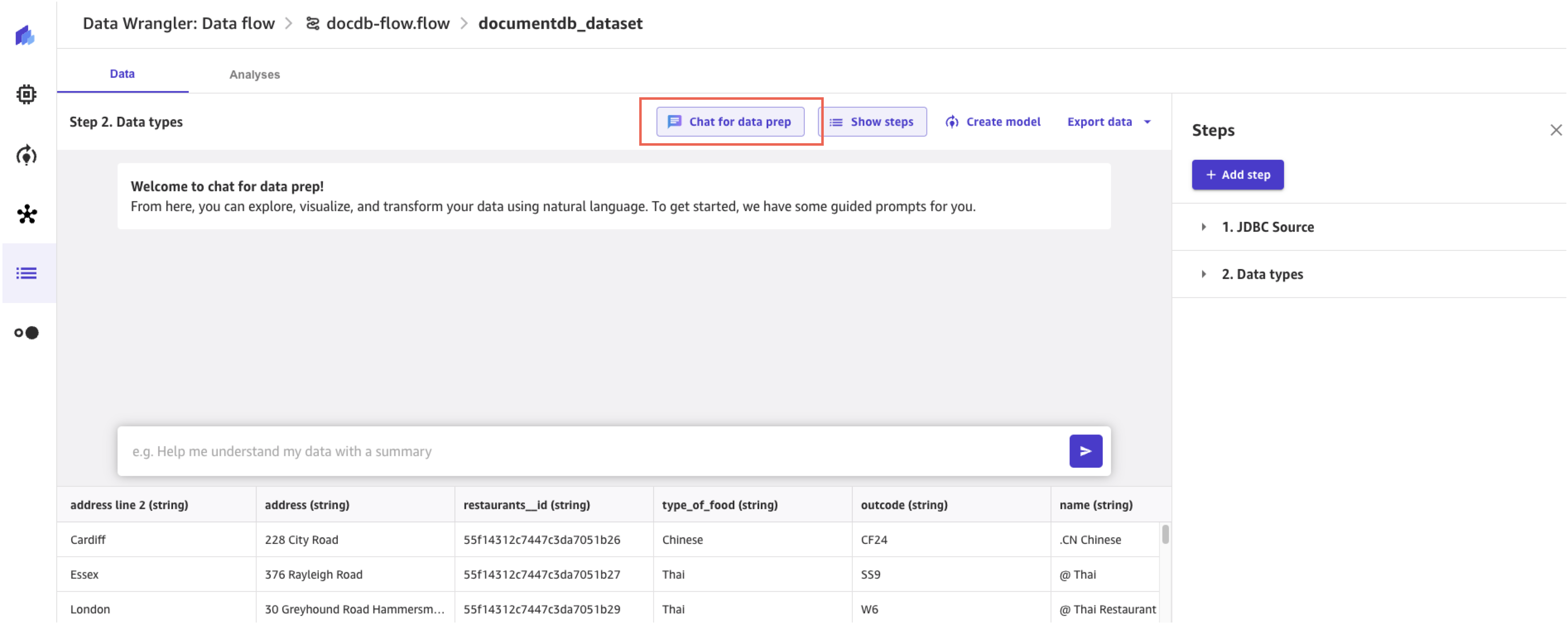Send the chat message with arrow button
This screenshot has width=1568, height=625.
(x=1085, y=451)
